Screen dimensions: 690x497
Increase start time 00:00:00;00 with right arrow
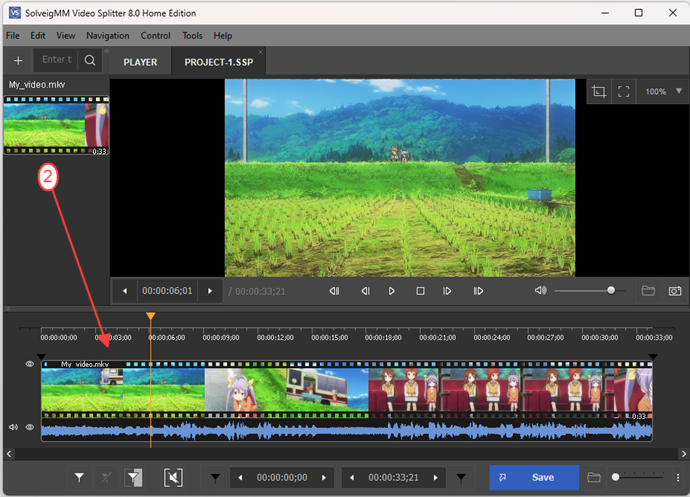[x=324, y=478]
